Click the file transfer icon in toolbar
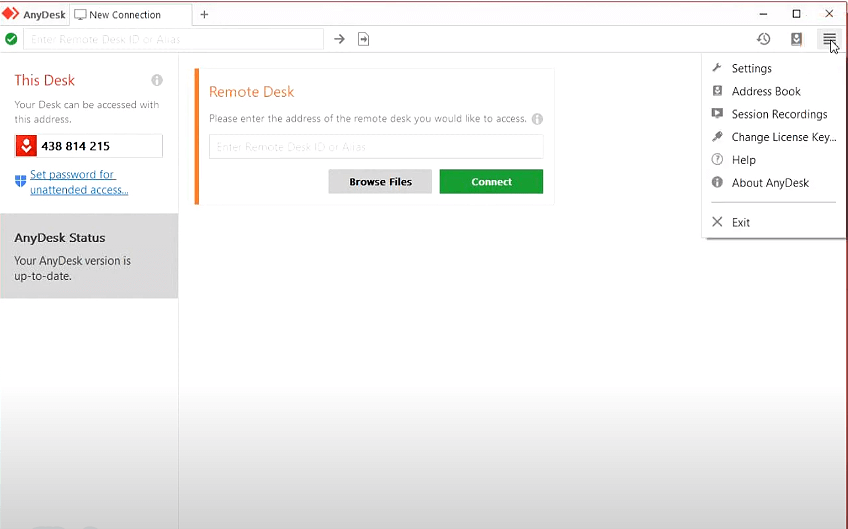This screenshot has height=529, width=848. [363, 39]
